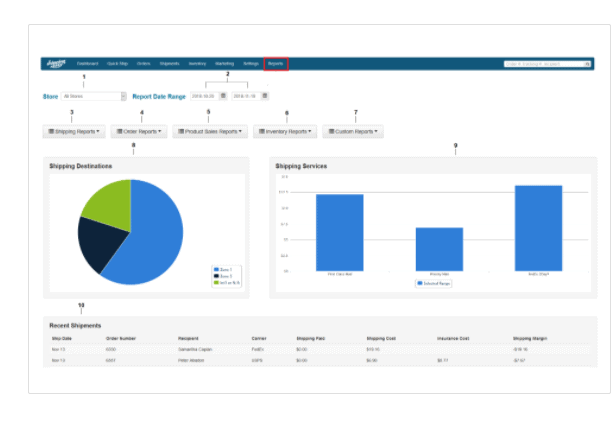The image size is (612, 443).
Task: Click the First Class Mail bar in Shipping Services
Action: coord(340,233)
